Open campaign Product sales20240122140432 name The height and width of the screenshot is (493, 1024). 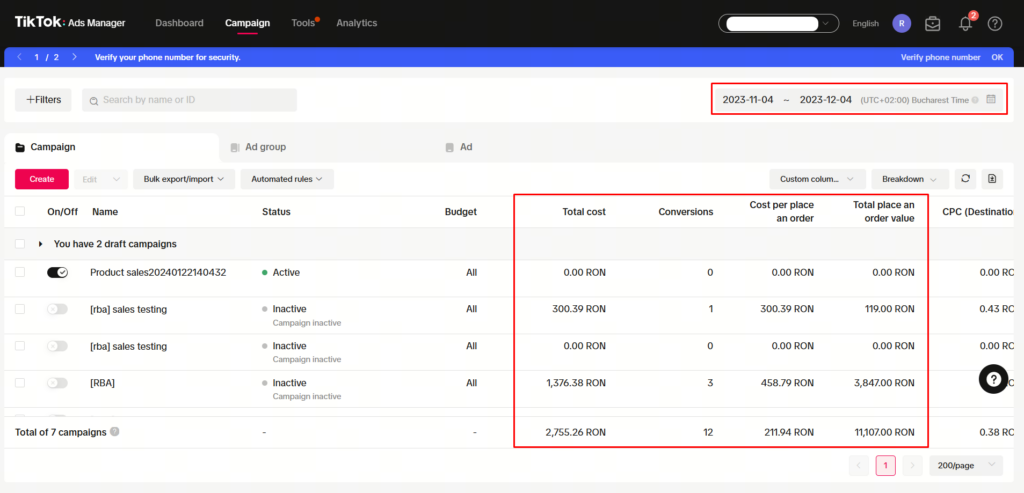(x=158, y=272)
